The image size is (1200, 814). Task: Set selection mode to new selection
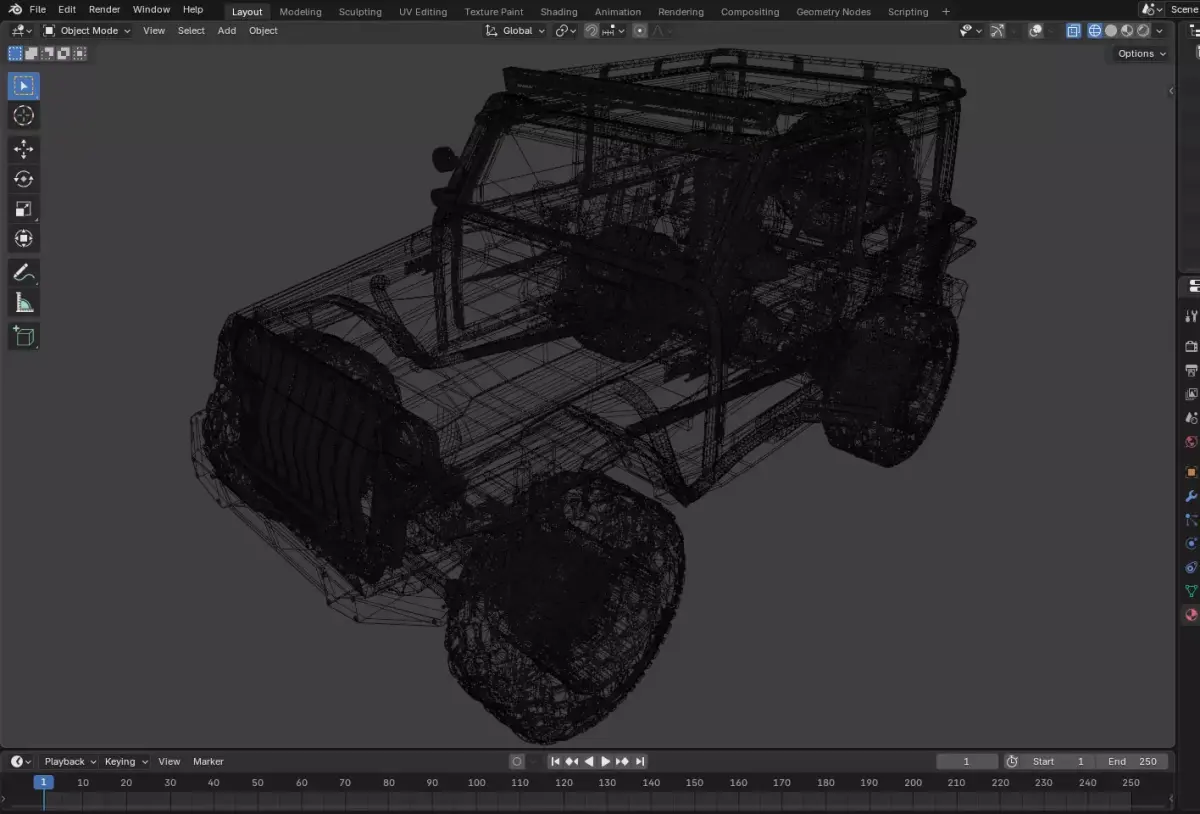16,53
